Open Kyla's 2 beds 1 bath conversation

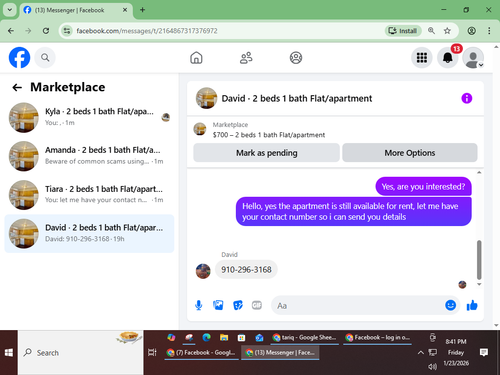click(x=89, y=117)
